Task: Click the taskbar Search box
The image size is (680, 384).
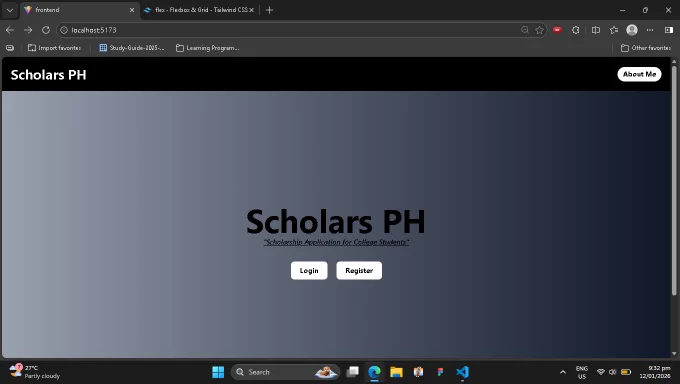Action: point(285,372)
